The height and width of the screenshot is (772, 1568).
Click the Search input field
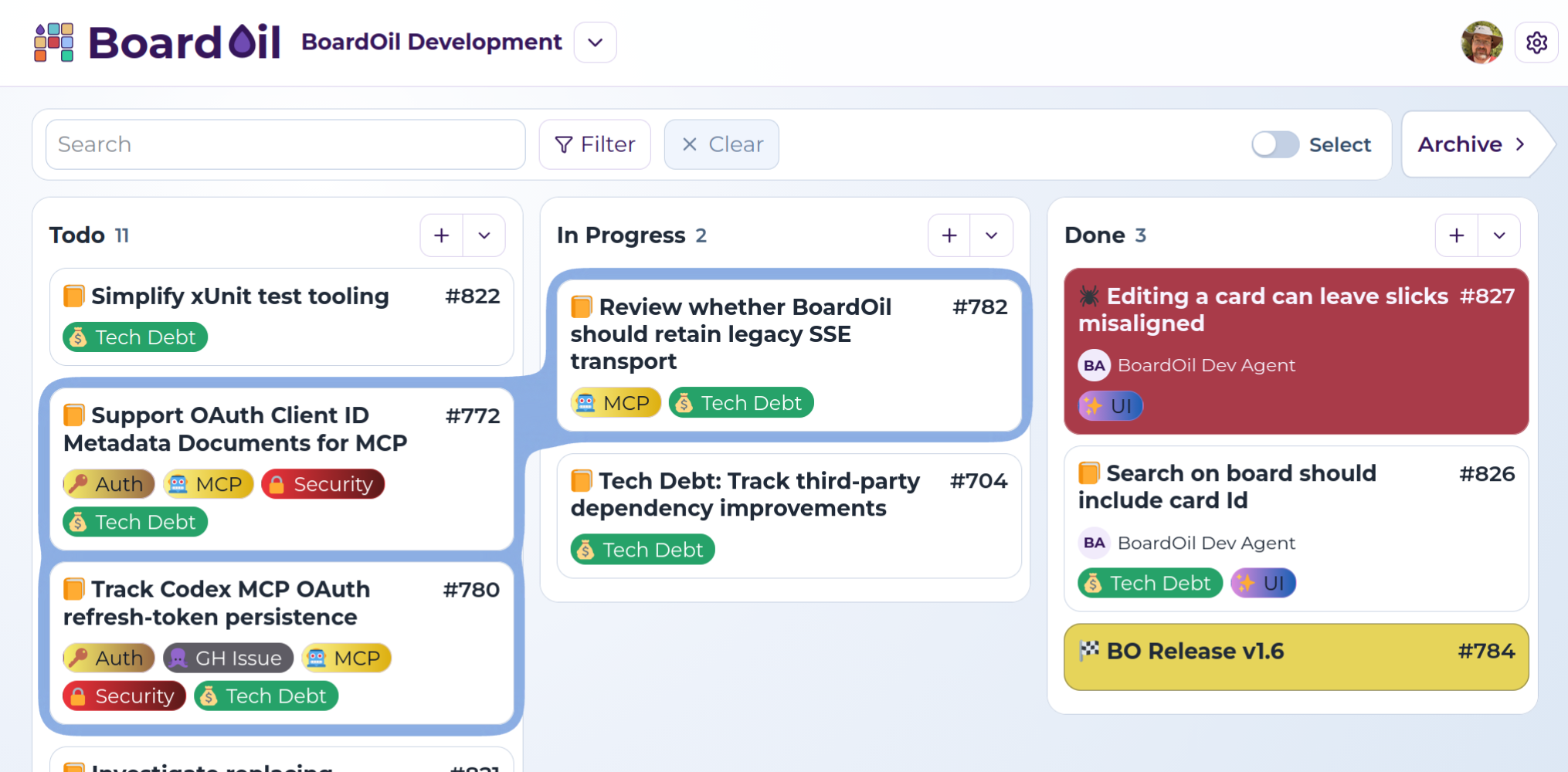(x=286, y=144)
